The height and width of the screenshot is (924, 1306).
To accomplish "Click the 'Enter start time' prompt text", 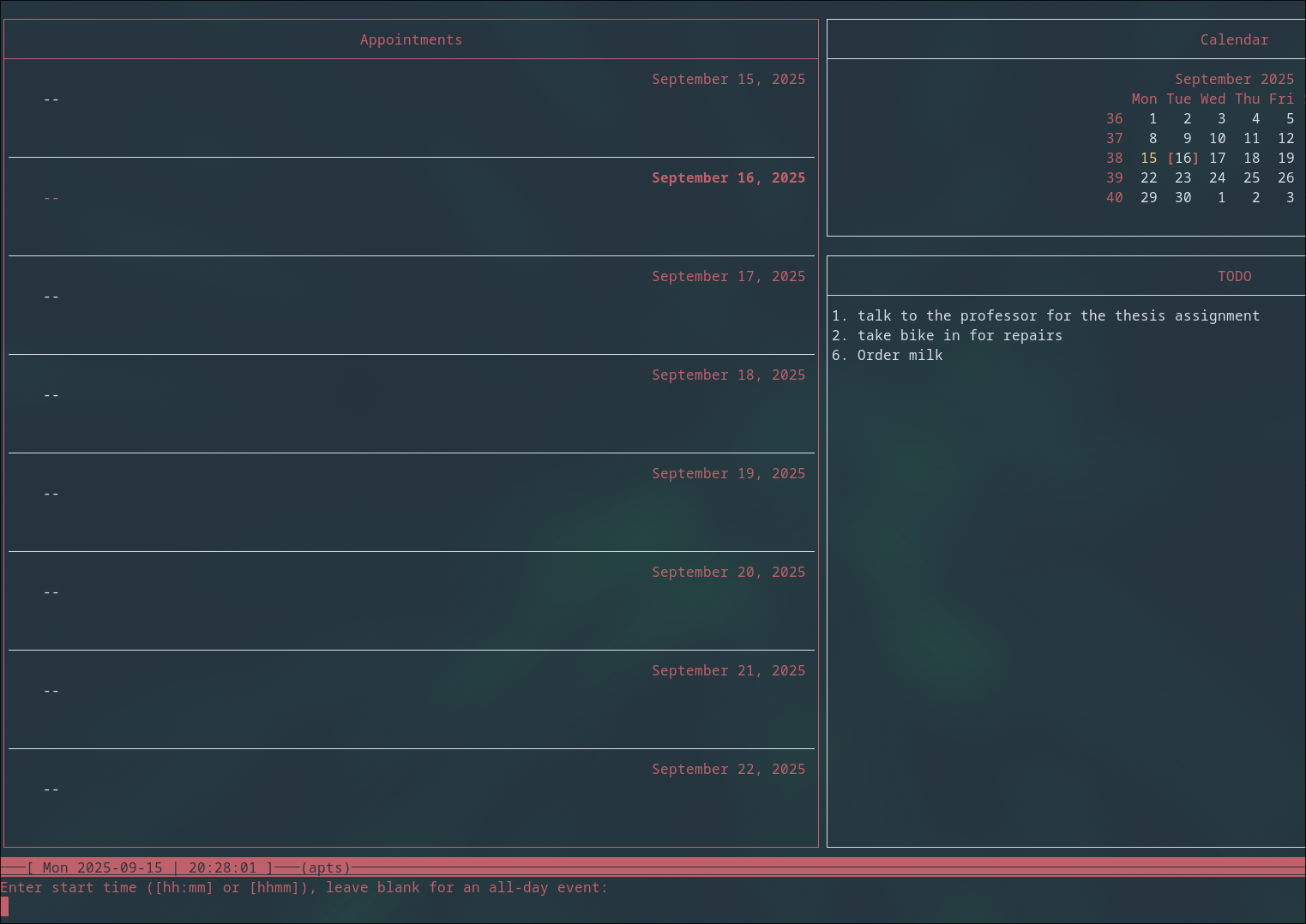I will click(304, 887).
